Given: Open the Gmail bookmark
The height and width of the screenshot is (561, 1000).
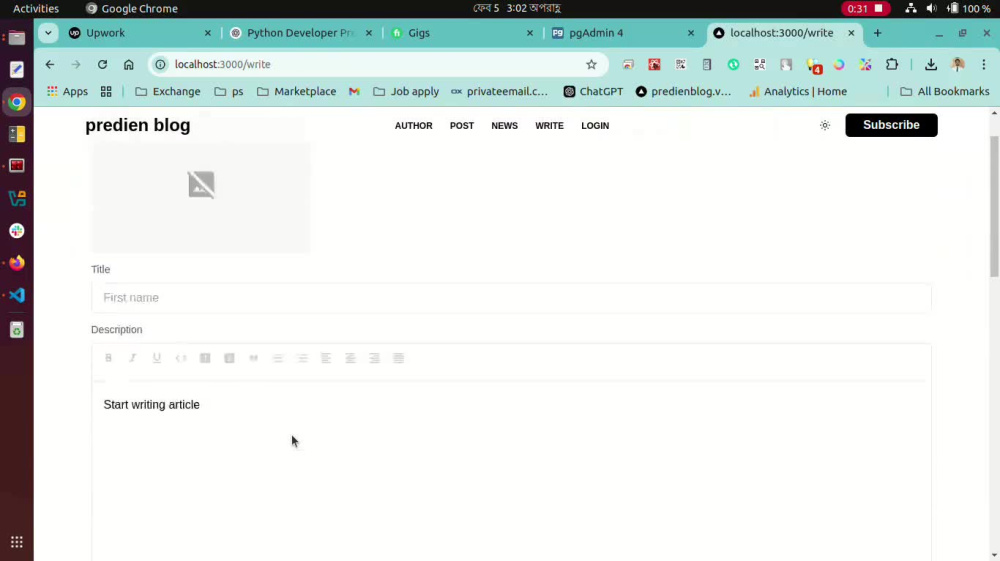Looking at the screenshot, I should pos(354,92).
